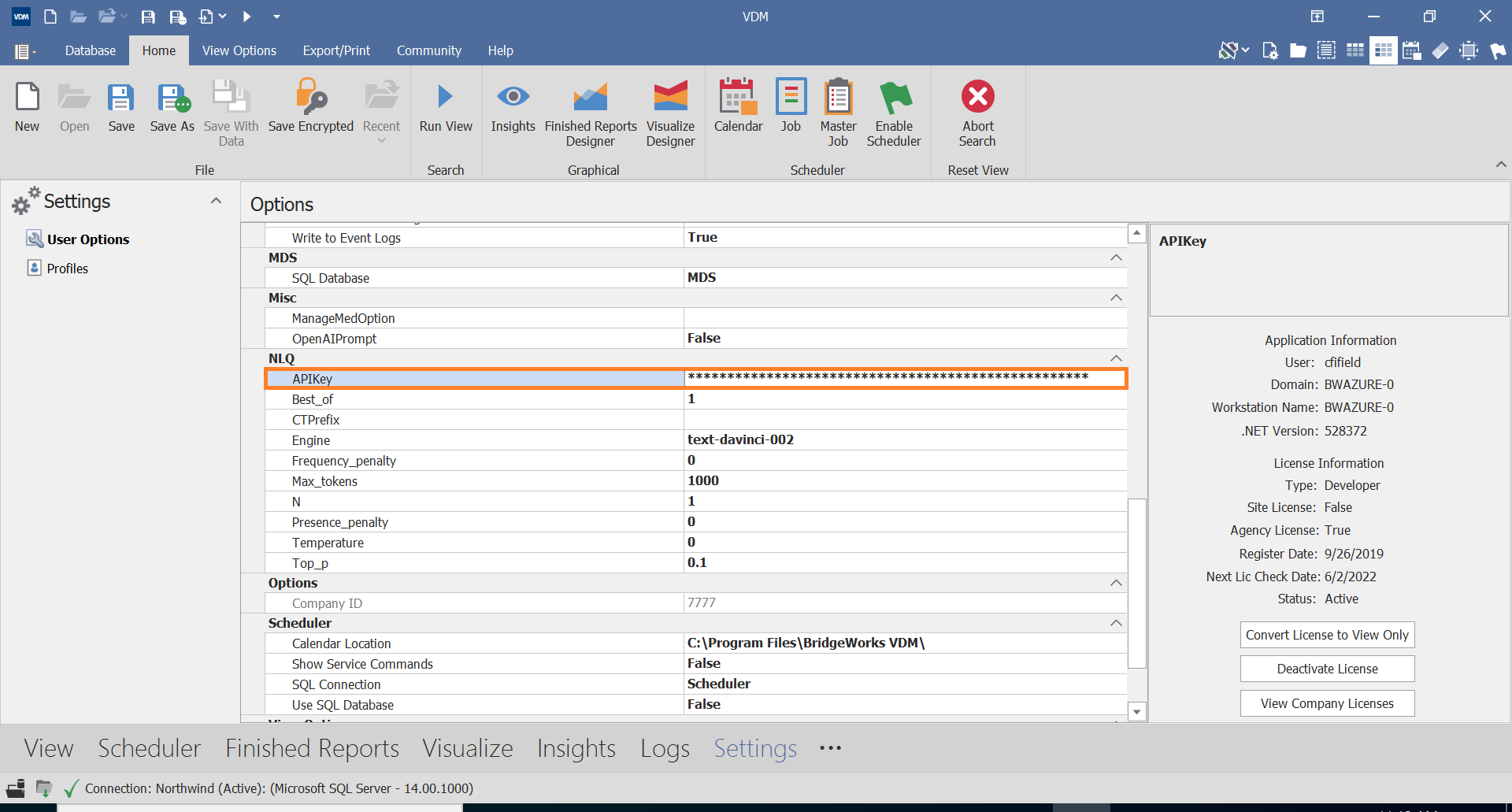Collapse the MDS options group
Screen dimensions: 1512x812
click(1116, 258)
